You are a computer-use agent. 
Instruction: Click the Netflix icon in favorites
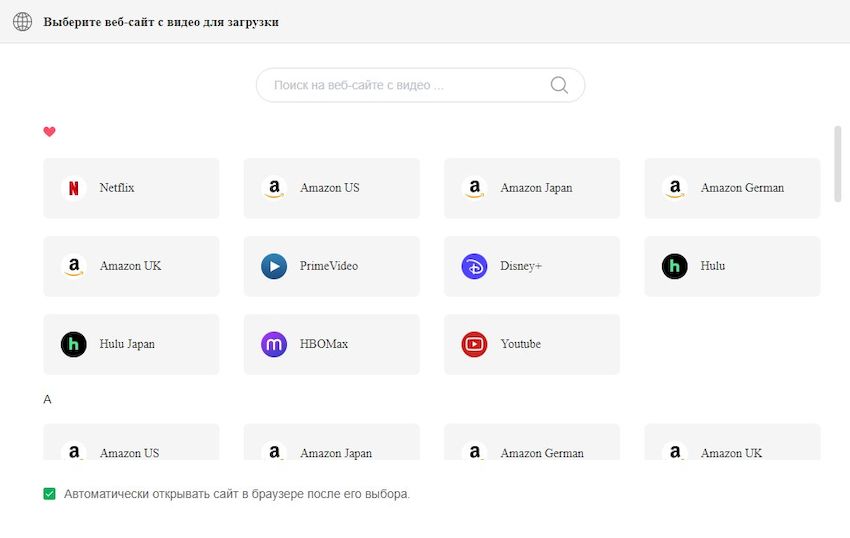coord(73,188)
